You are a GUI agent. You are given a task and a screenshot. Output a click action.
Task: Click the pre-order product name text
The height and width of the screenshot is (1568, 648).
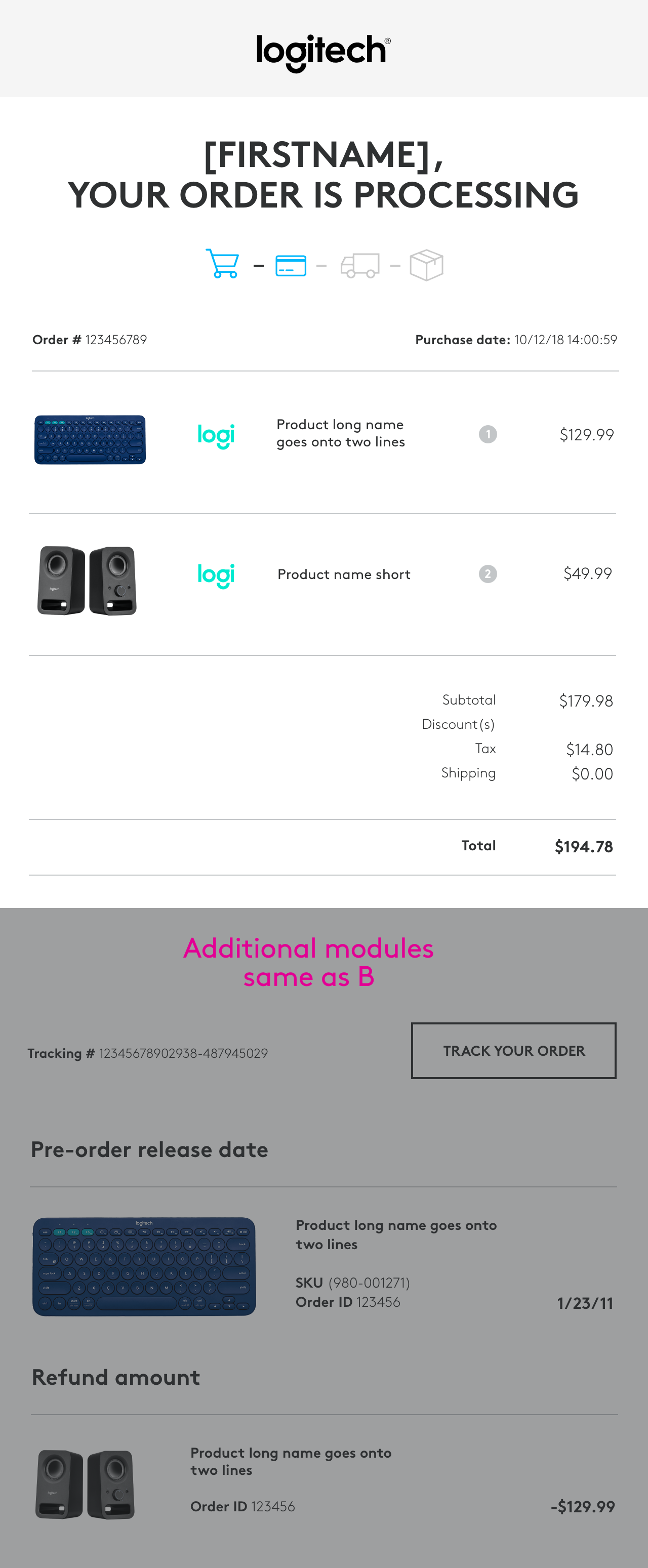click(396, 1234)
